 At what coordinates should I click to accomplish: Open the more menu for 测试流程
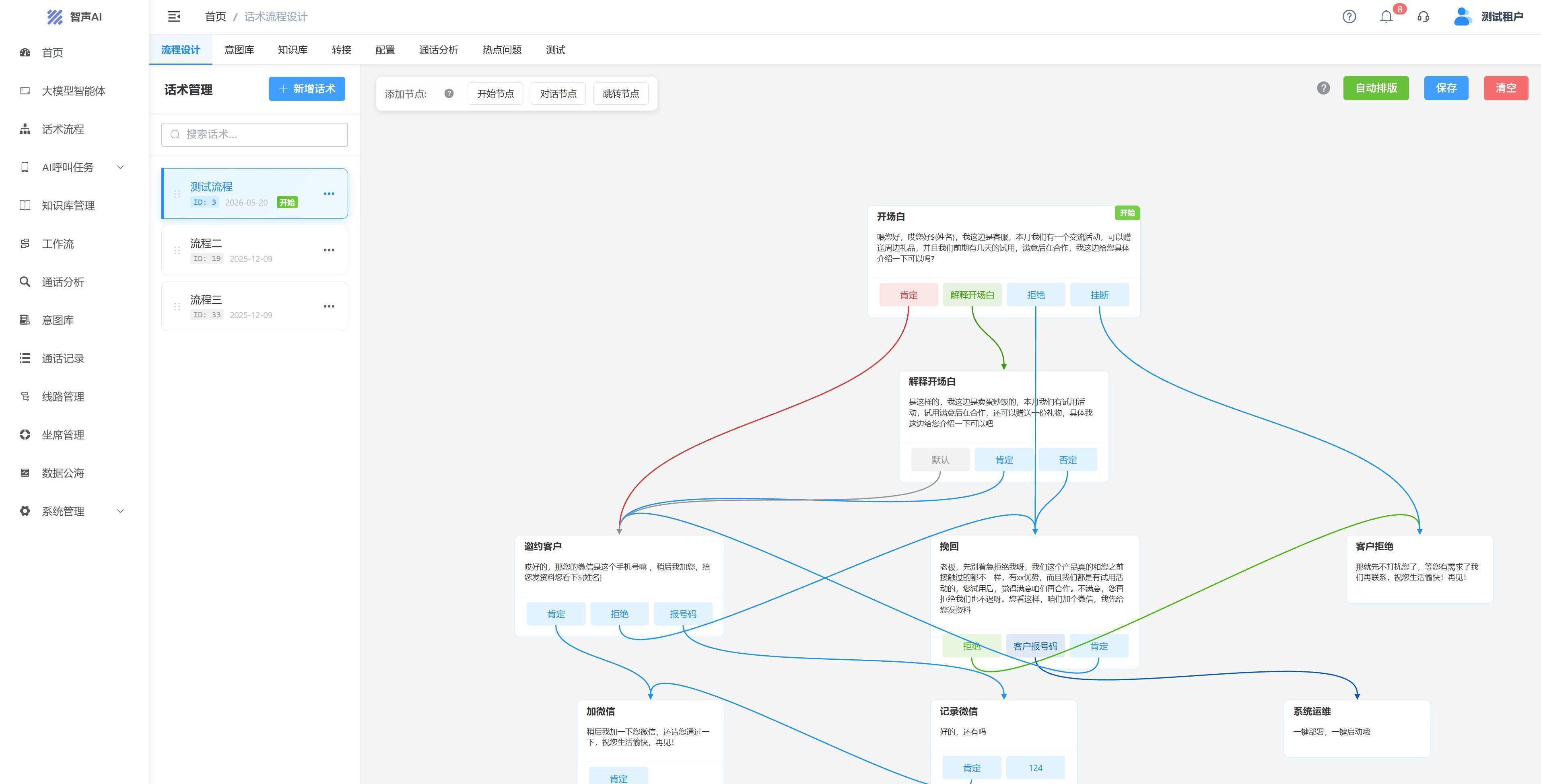[x=329, y=194]
